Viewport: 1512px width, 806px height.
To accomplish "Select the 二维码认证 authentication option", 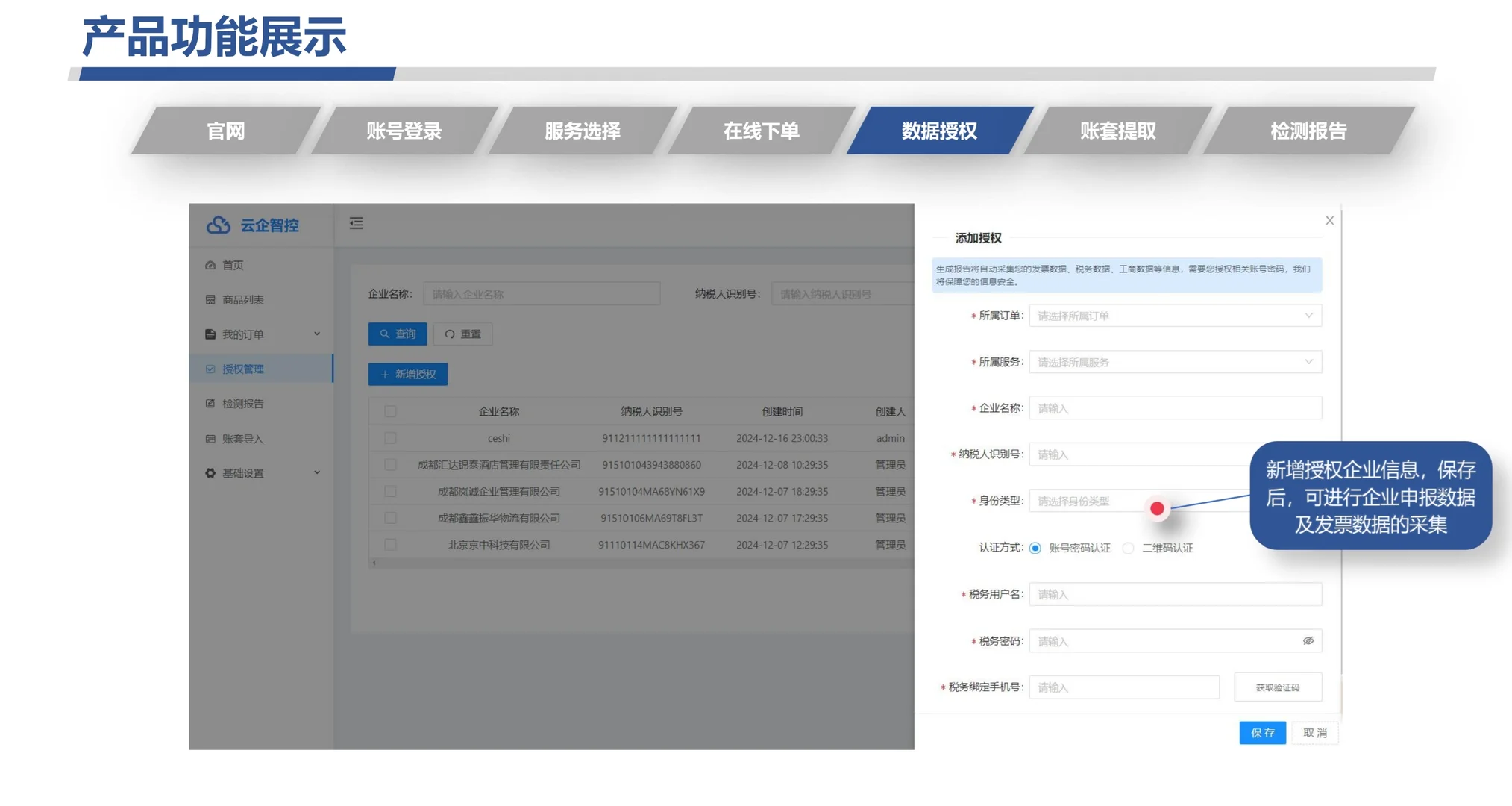I will tap(1128, 548).
